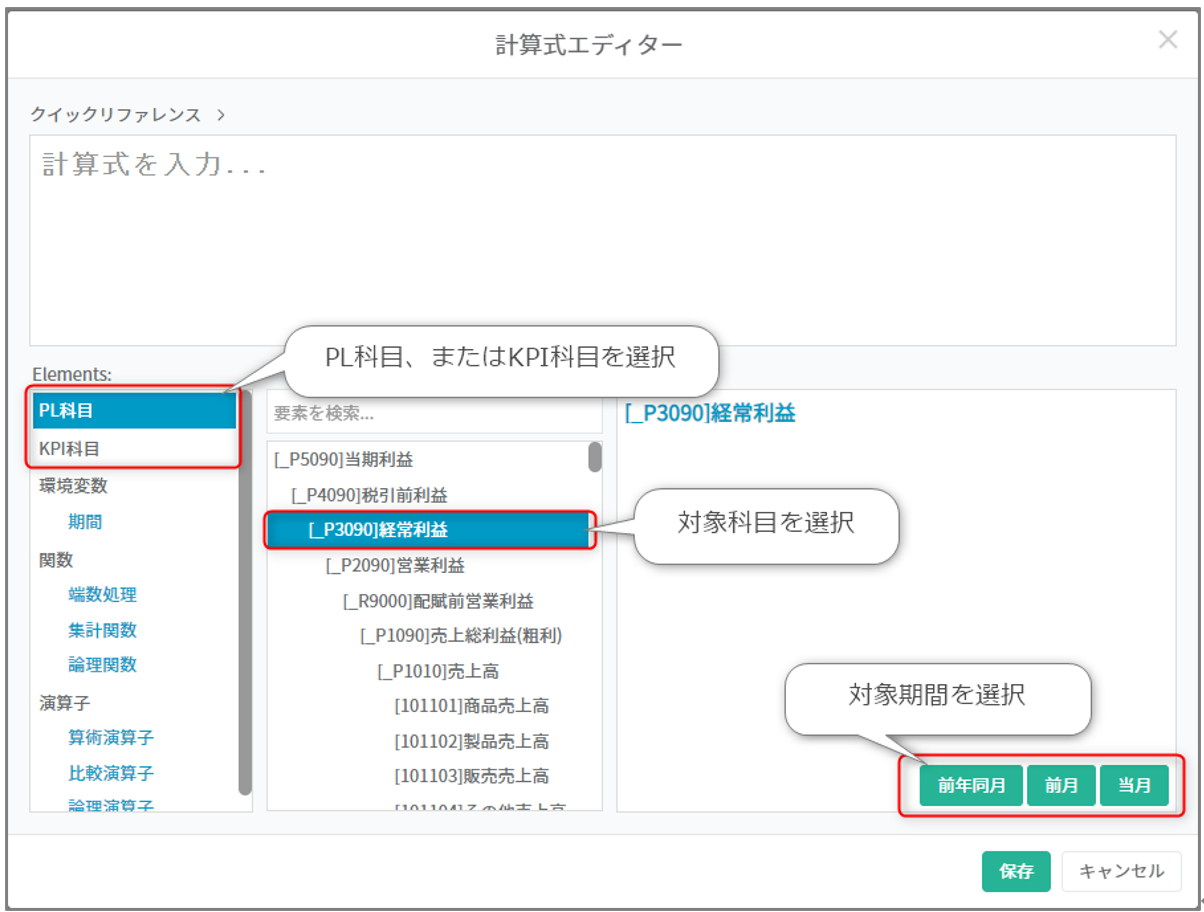Expand the クイックリファレンス chevron
The width and height of the screenshot is (1204, 912).
coord(220,115)
